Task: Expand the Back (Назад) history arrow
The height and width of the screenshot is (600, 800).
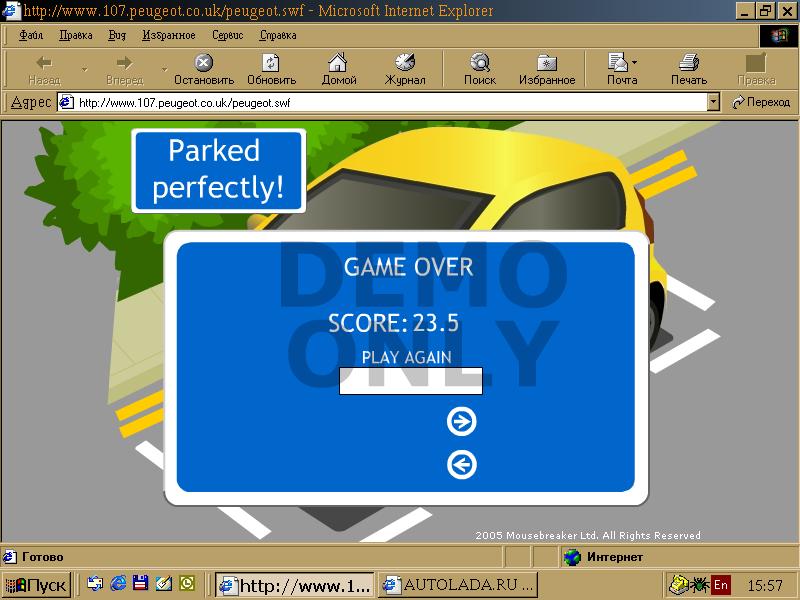Action: [84, 69]
